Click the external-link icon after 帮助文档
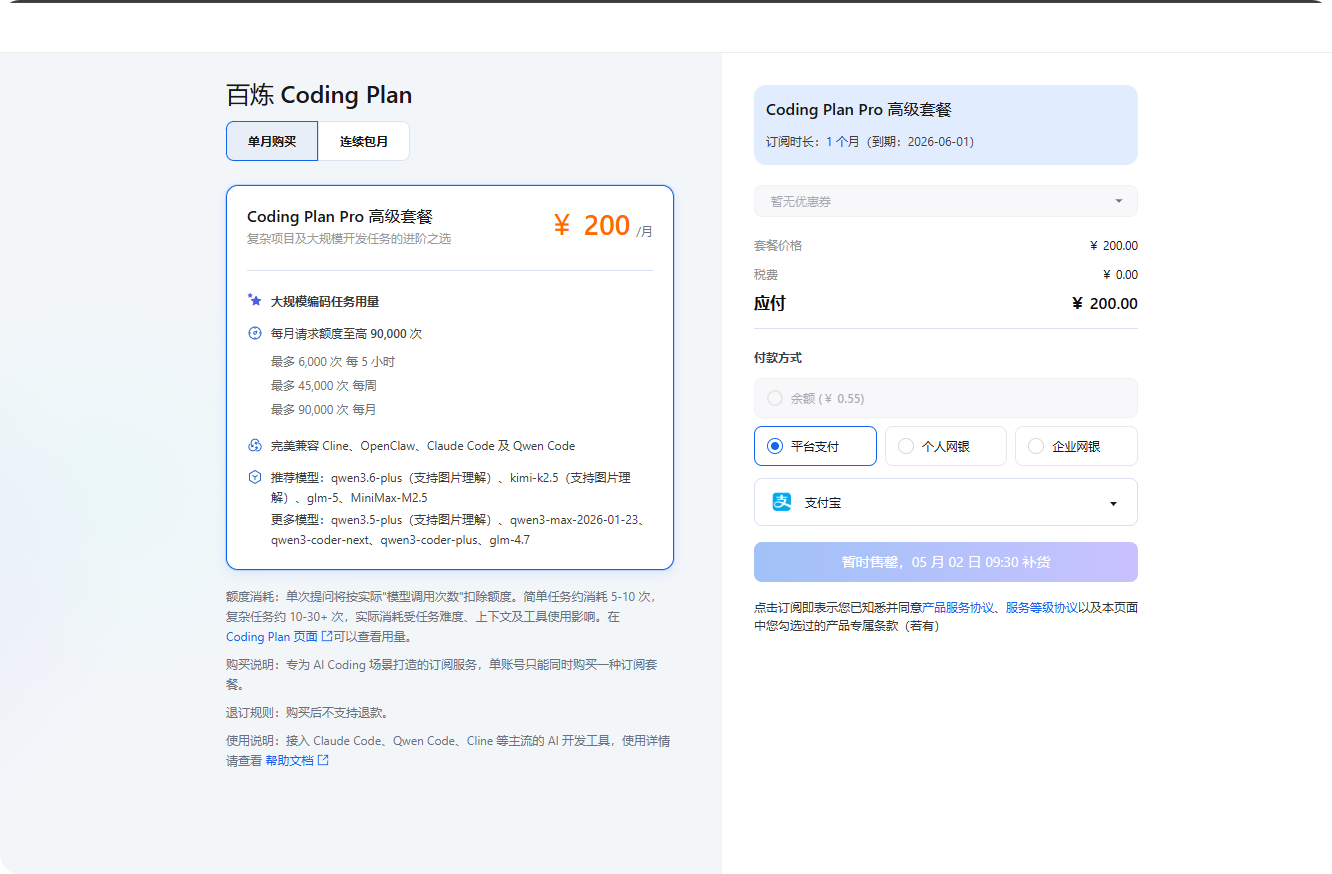1332x874 pixels. 323,760
